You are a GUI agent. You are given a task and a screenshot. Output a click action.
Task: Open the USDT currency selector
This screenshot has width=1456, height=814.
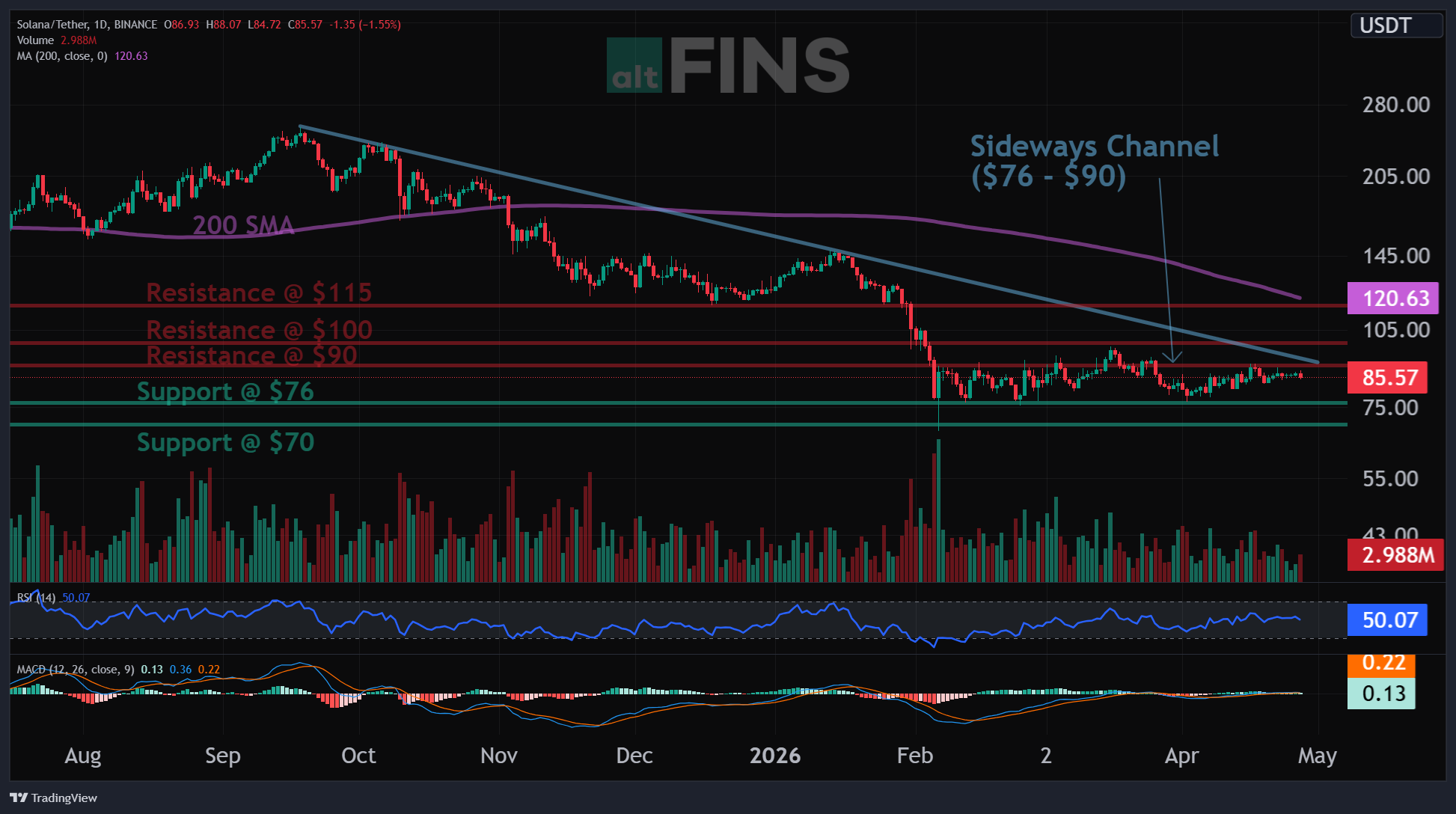[1395, 25]
